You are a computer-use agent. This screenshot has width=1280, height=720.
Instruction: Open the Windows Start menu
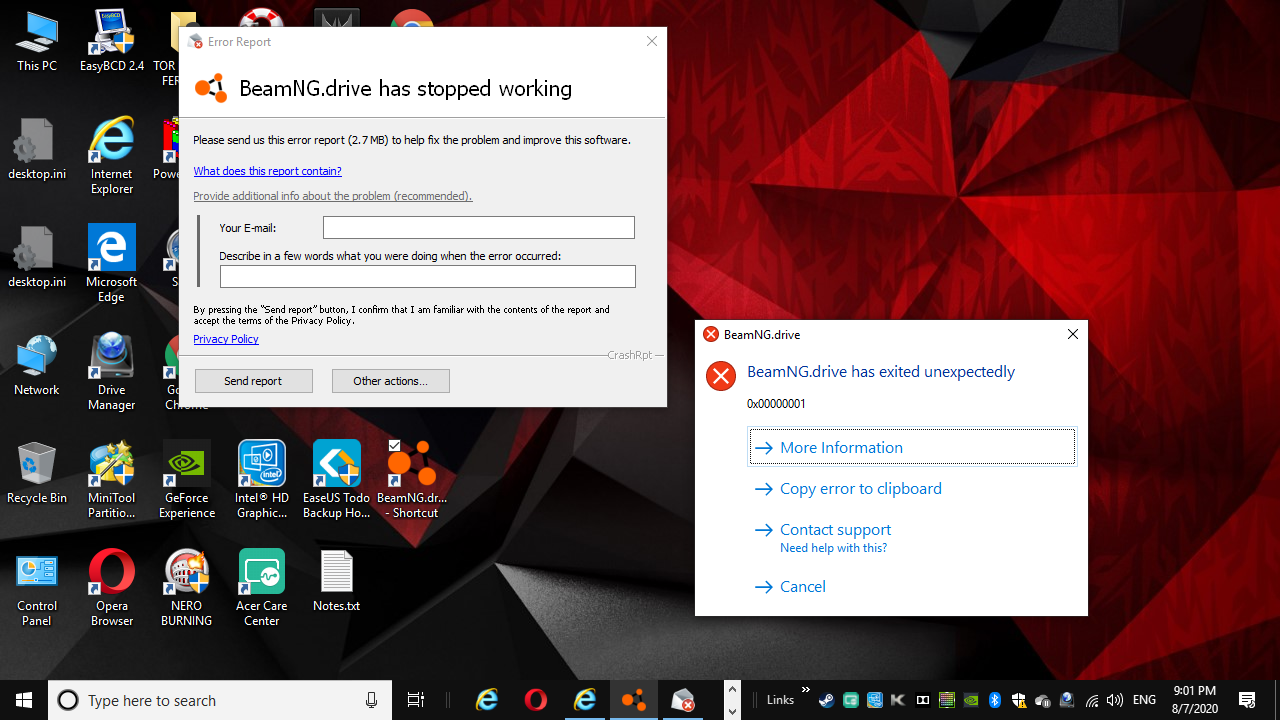24,700
